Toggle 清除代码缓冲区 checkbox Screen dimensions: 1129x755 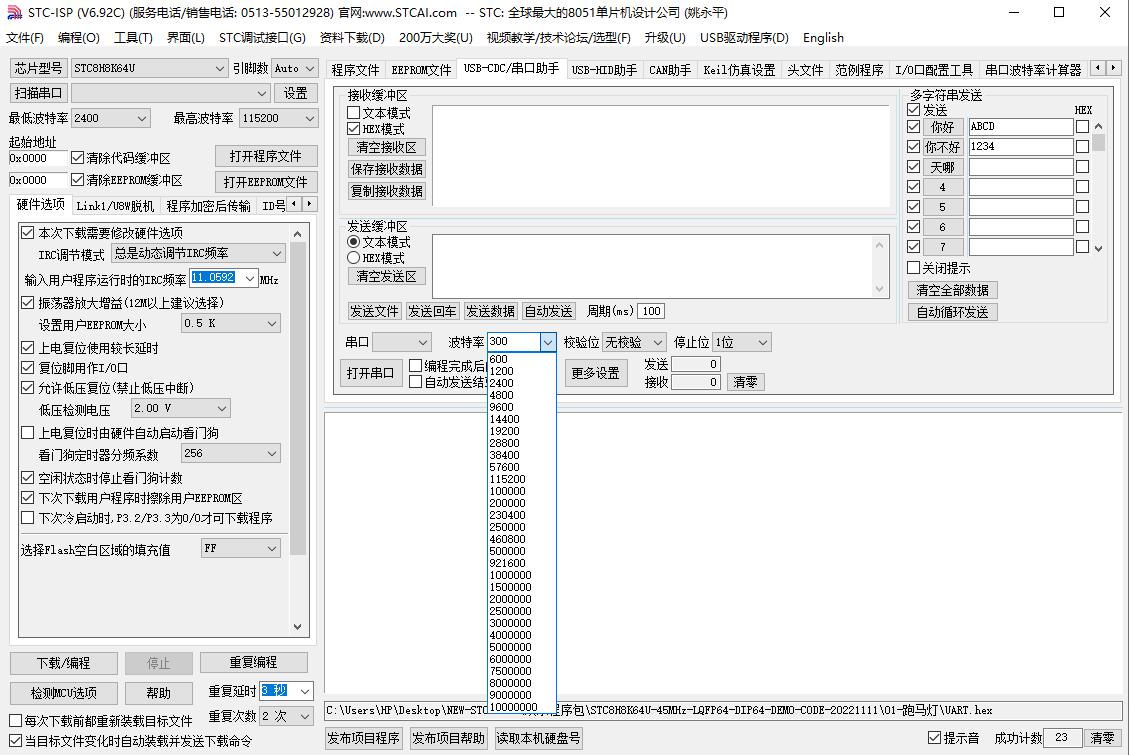click(x=78, y=158)
